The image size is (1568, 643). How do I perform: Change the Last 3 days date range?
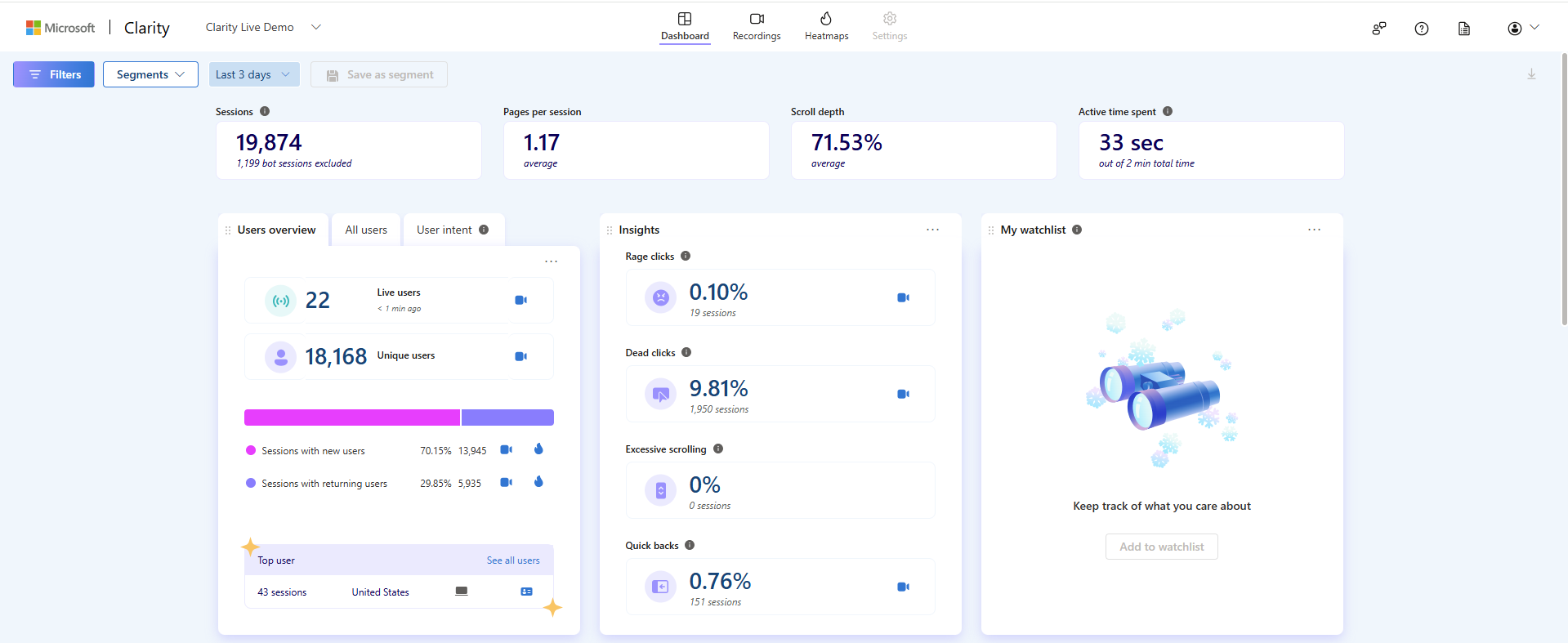(x=253, y=74)
